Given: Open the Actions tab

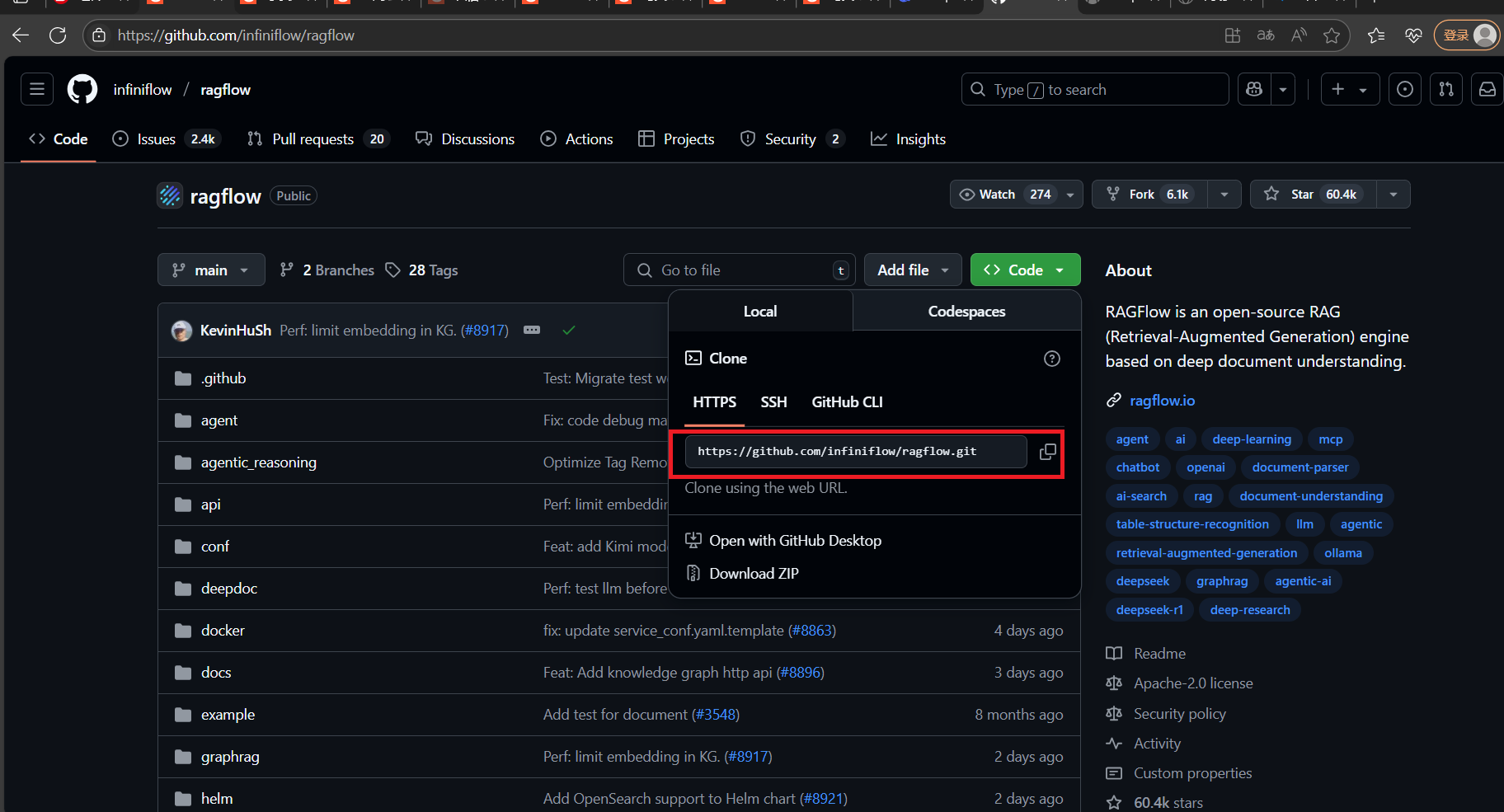Looking at the screenshot, I should click(576, 139).
